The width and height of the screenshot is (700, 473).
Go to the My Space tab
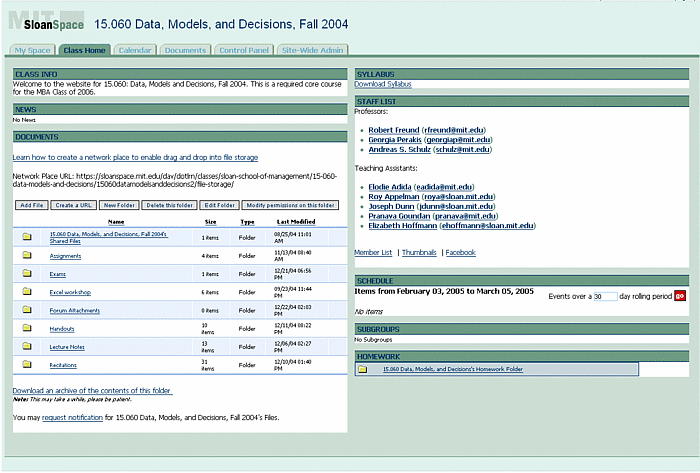coord(32,50)
